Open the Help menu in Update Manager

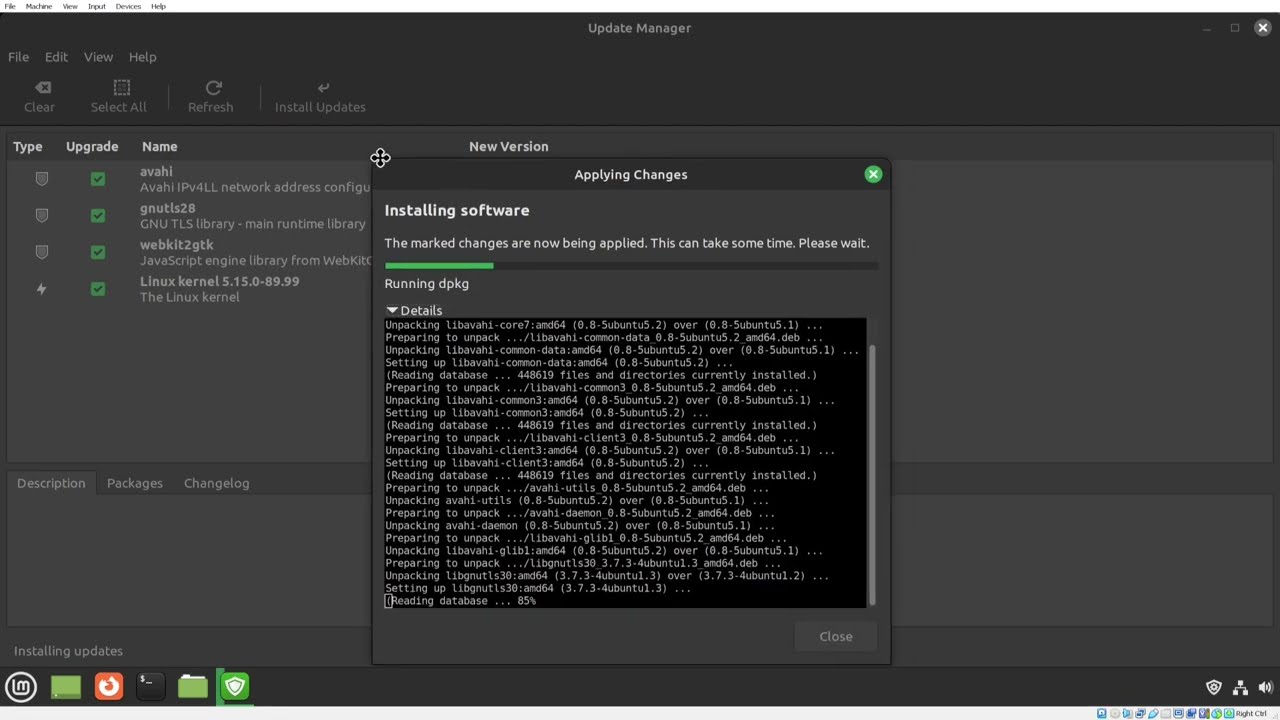tap(142, 57)
